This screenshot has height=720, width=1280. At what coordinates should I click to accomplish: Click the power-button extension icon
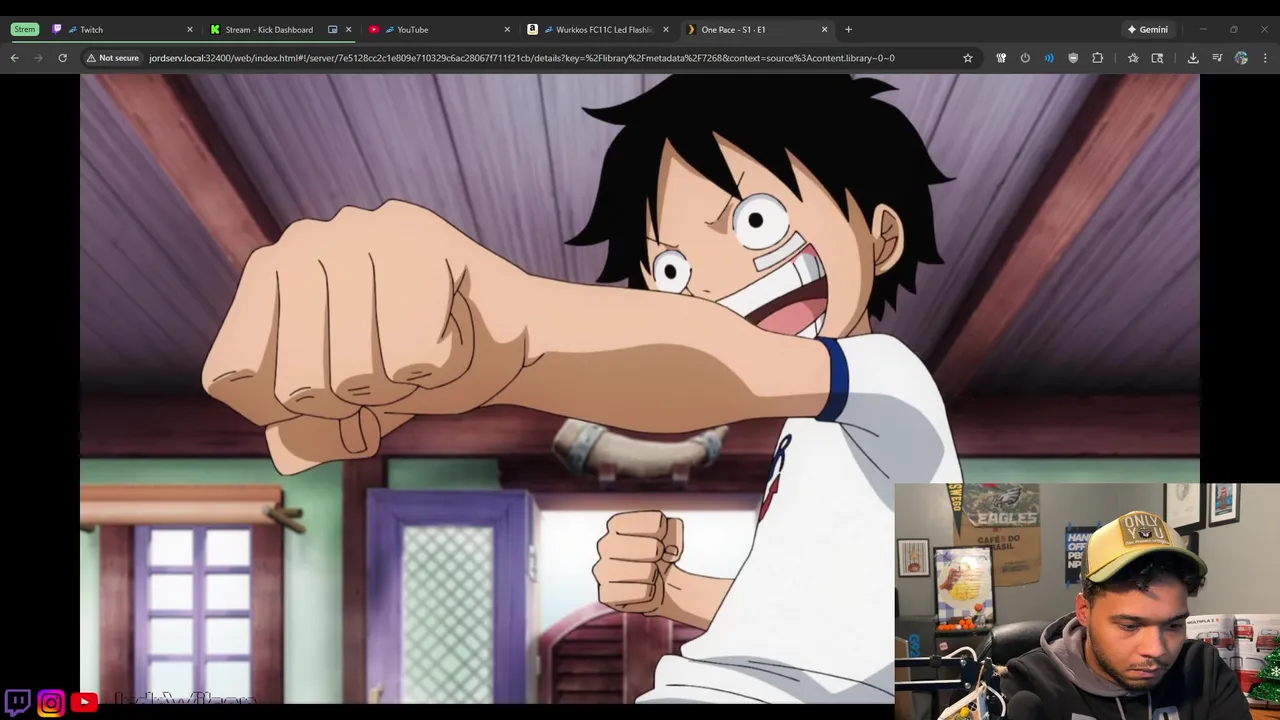pos(1025,58)
